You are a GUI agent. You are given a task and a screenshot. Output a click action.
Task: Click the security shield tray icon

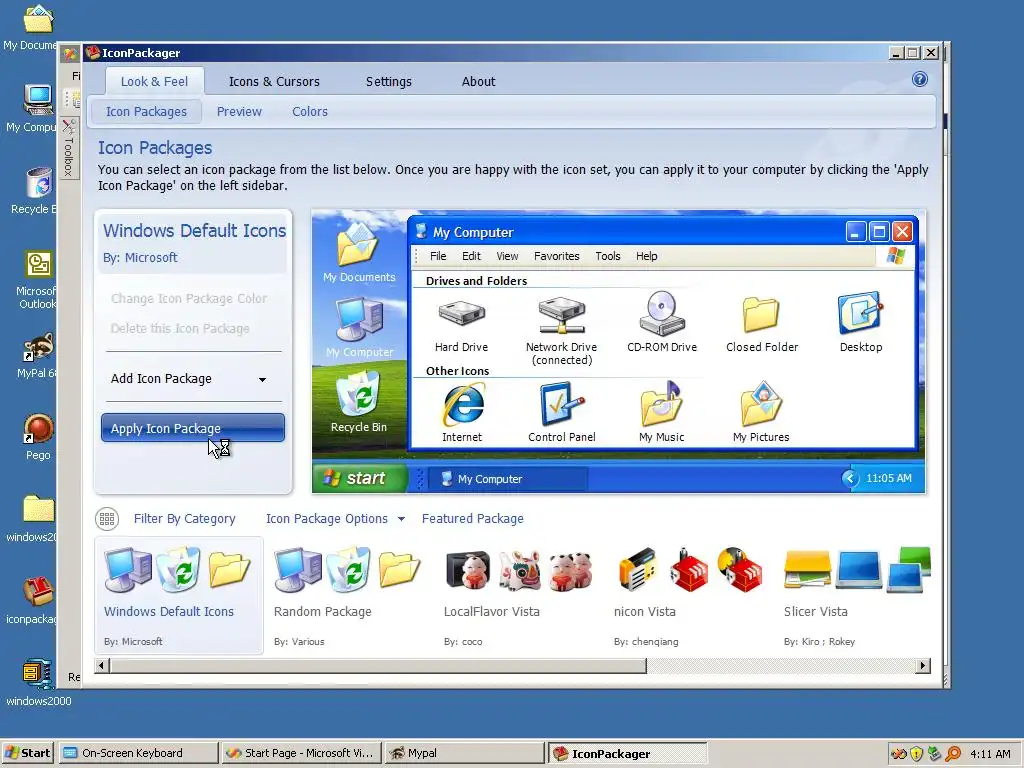[916, 754]
